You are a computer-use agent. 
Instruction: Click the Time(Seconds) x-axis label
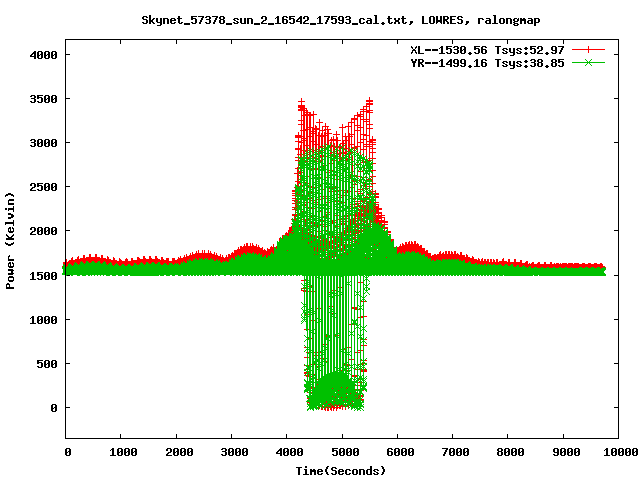[x=340, y=471]
